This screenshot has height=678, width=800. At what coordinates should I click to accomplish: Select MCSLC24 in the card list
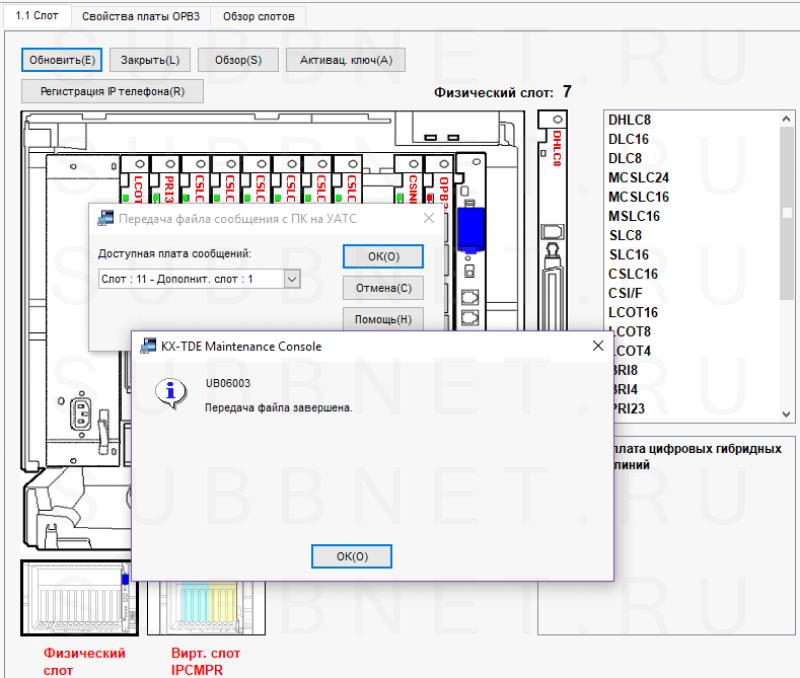pos(639,178)
